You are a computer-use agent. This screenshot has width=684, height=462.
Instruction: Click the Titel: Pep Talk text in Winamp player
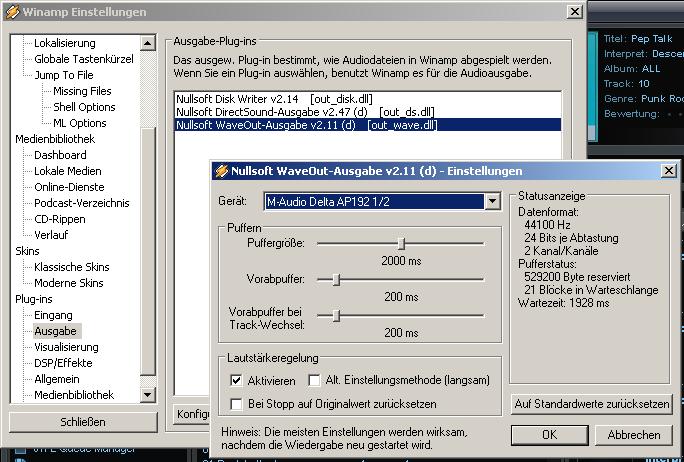638,39
